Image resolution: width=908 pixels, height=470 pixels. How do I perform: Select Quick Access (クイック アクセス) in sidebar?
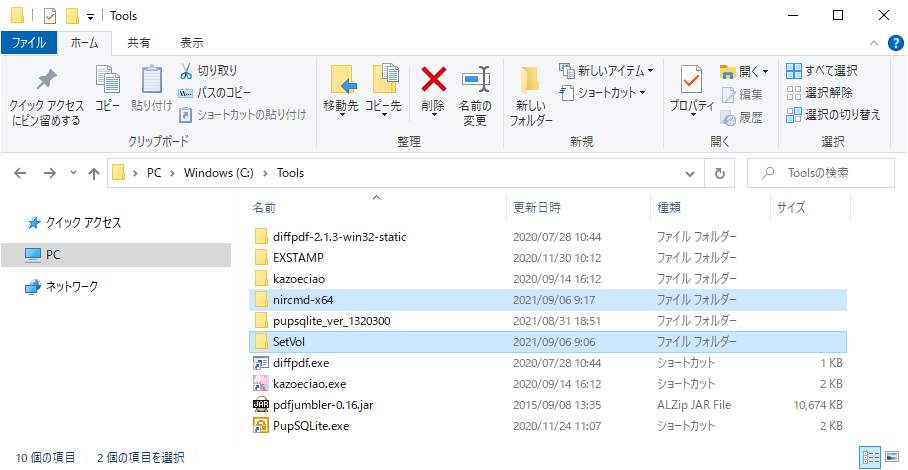pyautogui.click(x=75, y=223)
